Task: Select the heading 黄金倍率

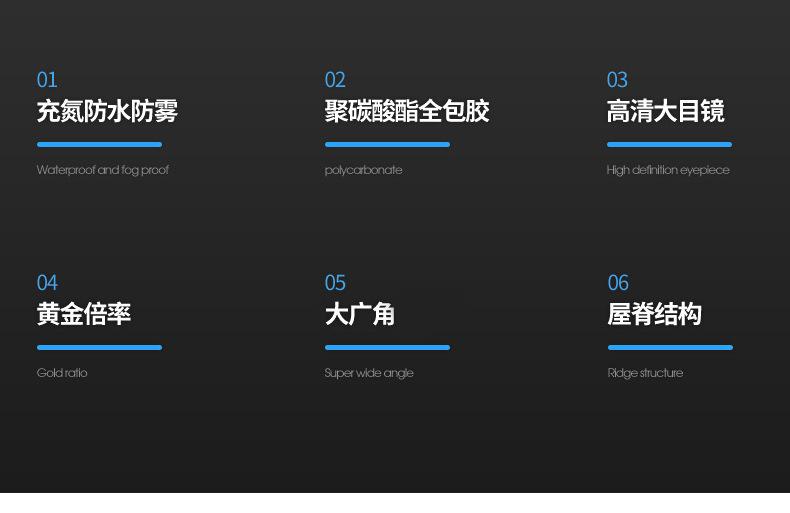Action: point(84,314)
